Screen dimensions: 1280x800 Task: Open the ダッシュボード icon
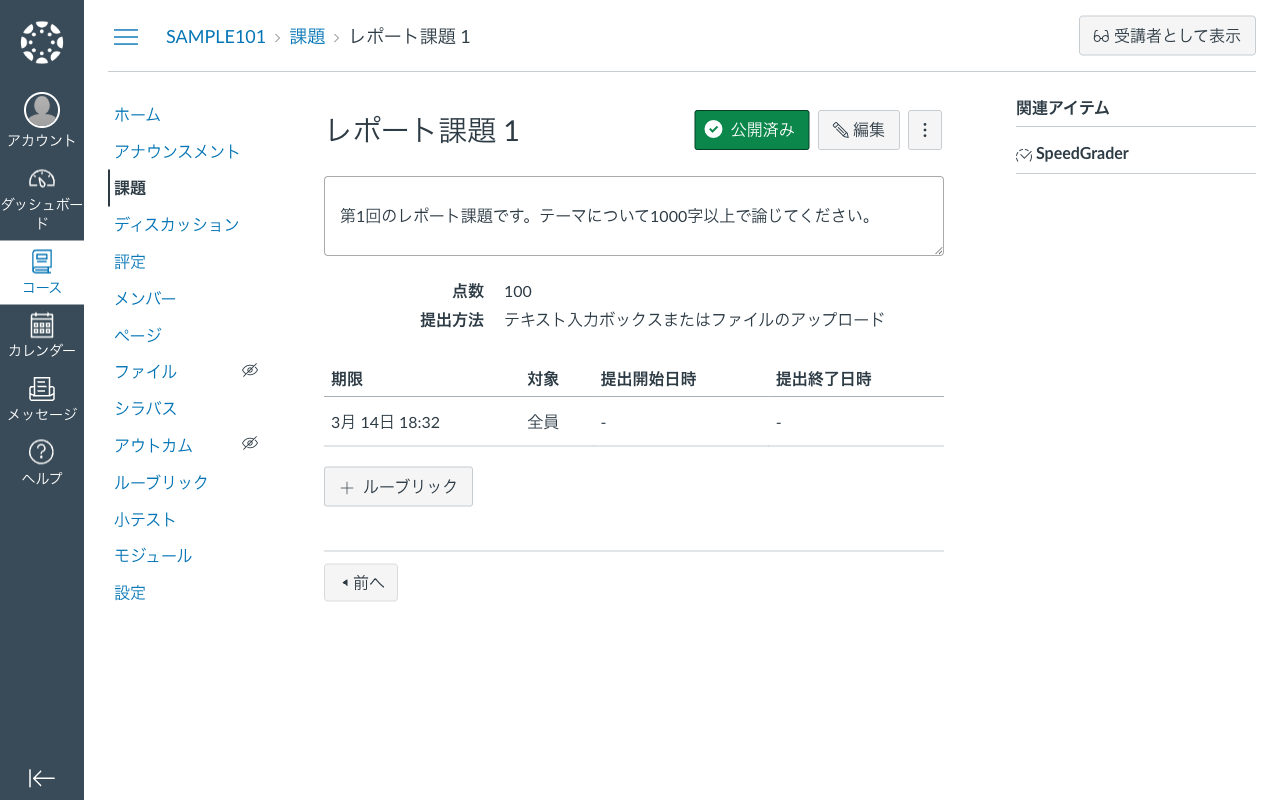pos(41,180)
